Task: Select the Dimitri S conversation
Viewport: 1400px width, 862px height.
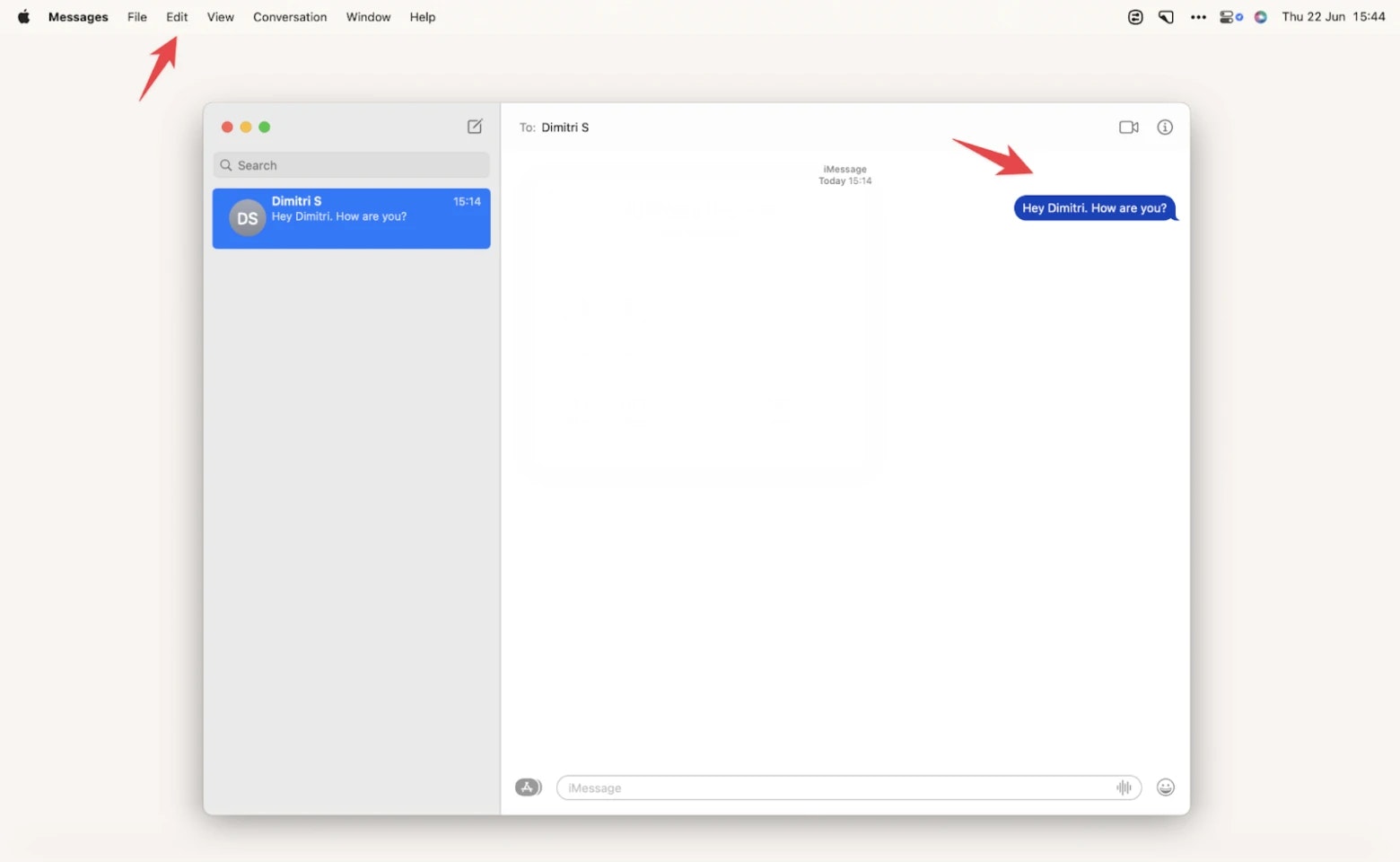Action: 351,218
